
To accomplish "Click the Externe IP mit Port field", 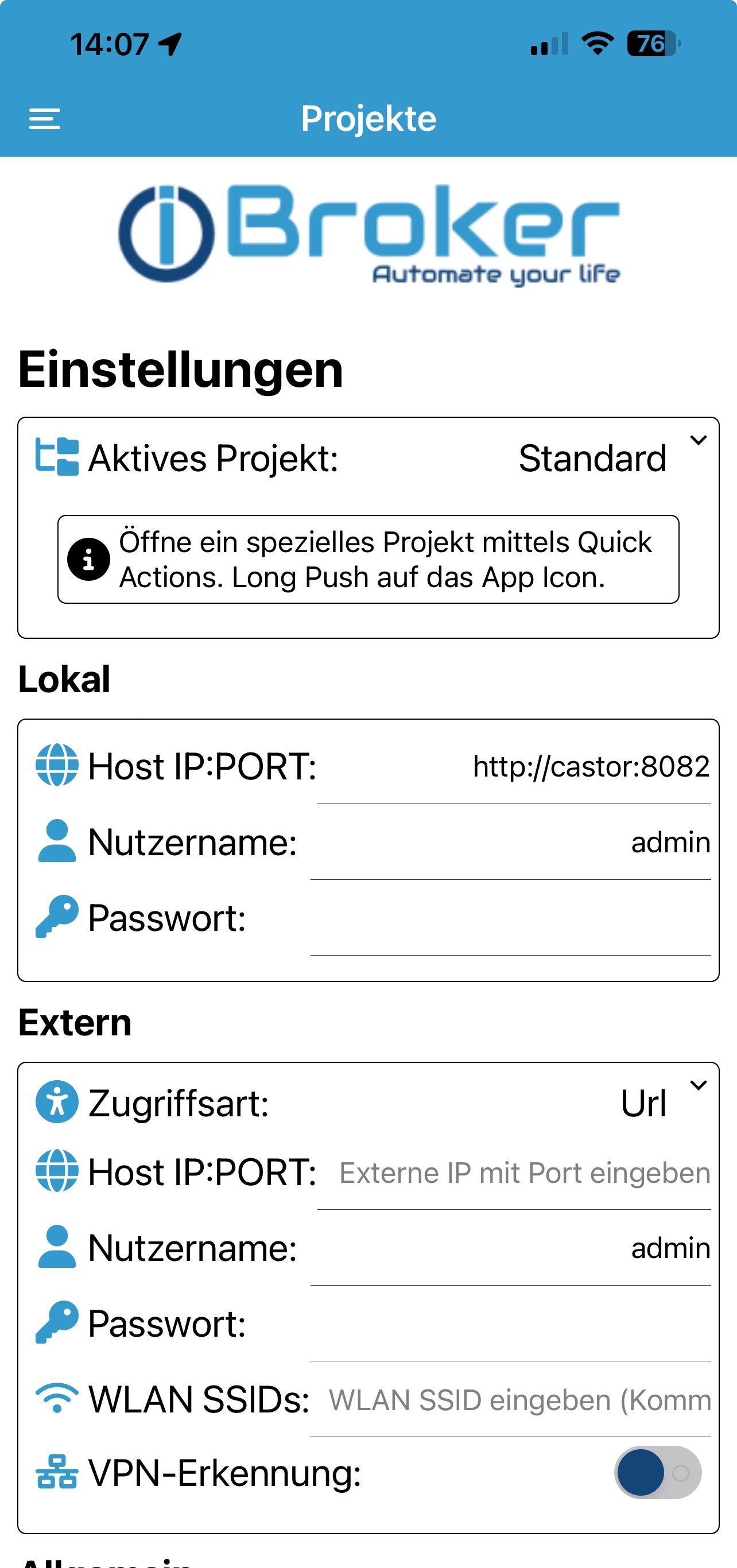I will point(514,1173).
